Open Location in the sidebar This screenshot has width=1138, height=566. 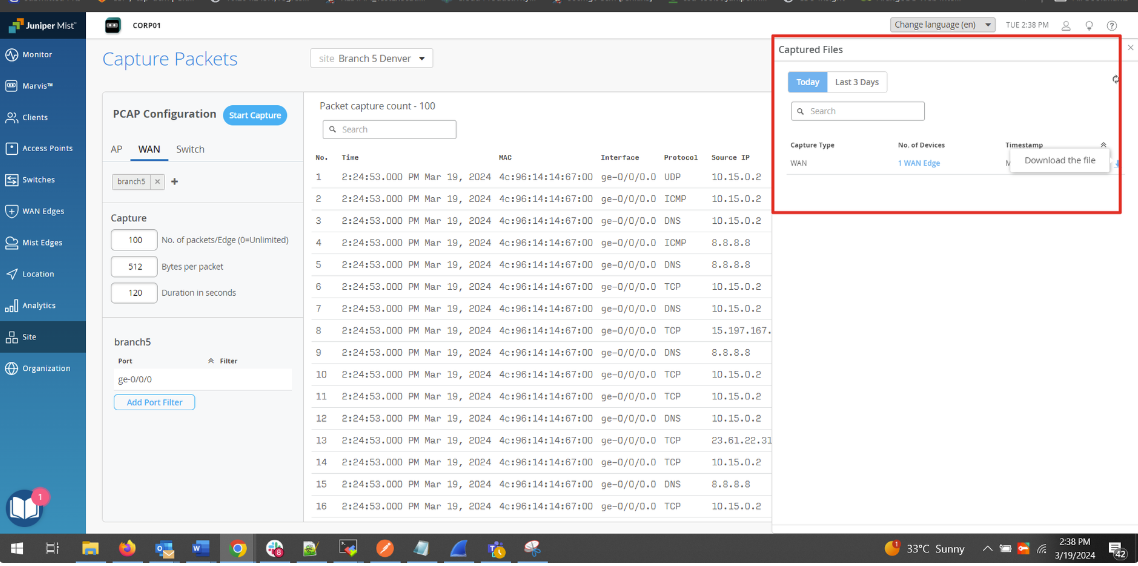43,274
